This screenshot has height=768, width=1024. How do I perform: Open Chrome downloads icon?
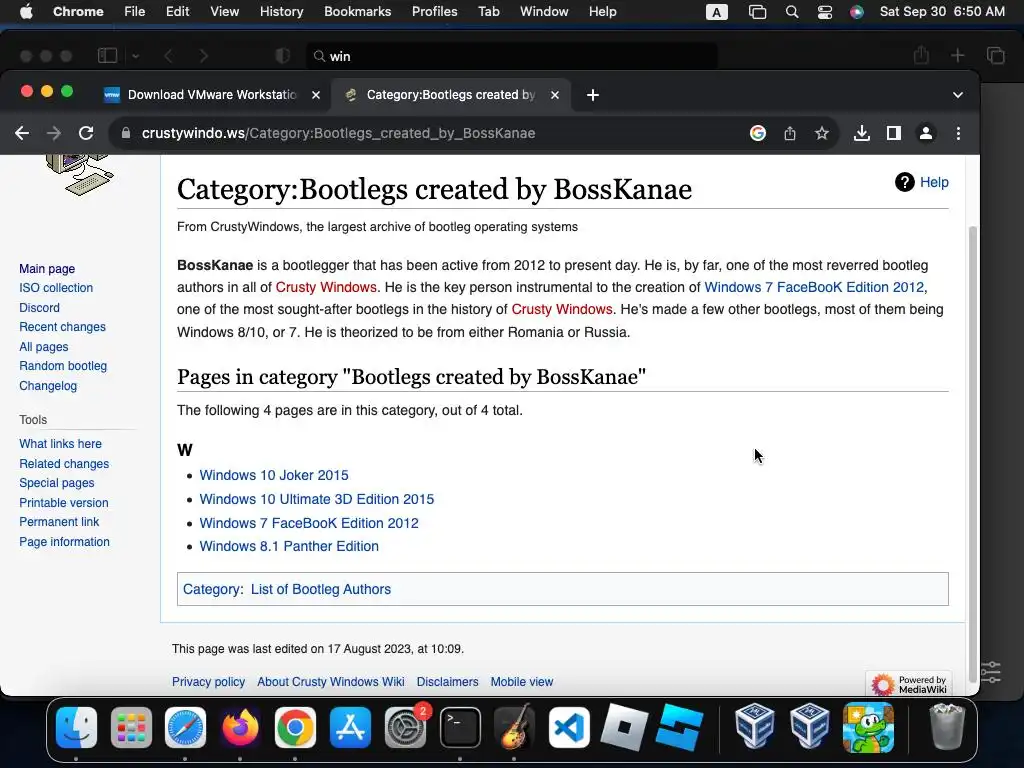coord(861,133)
